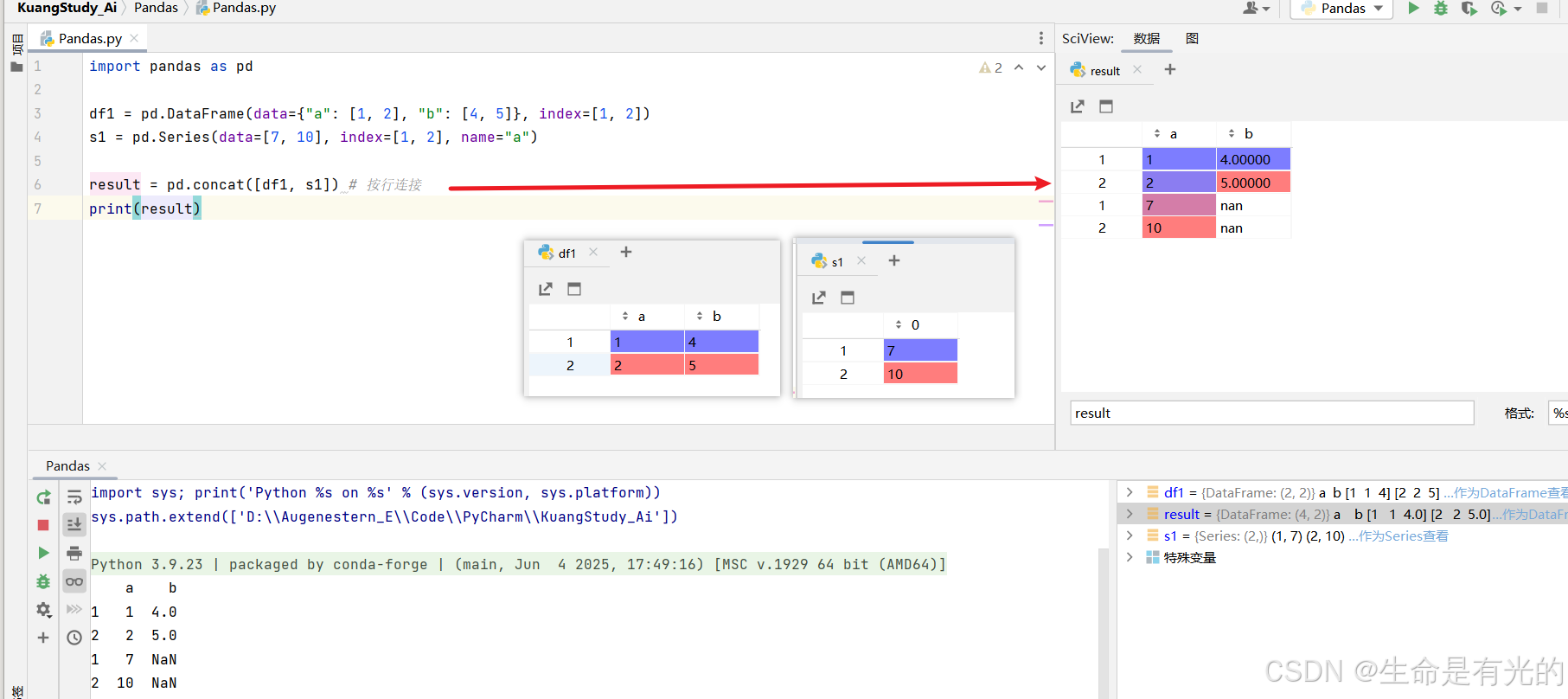Toggle show variables glasses icon
The width and height of the screenshot is (1568, 699).
tap(74, 581)
